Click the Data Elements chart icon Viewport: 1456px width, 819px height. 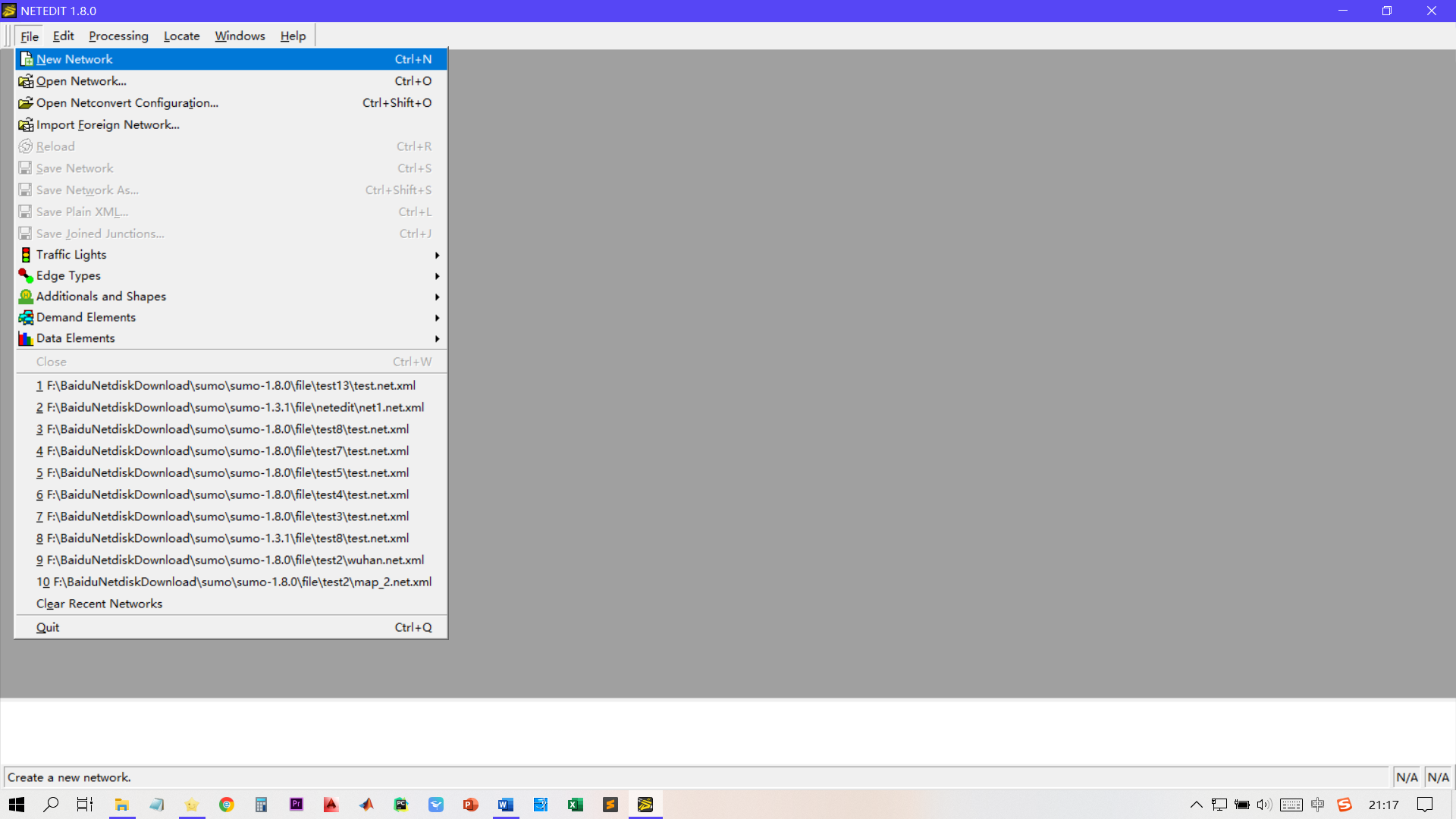26,338
